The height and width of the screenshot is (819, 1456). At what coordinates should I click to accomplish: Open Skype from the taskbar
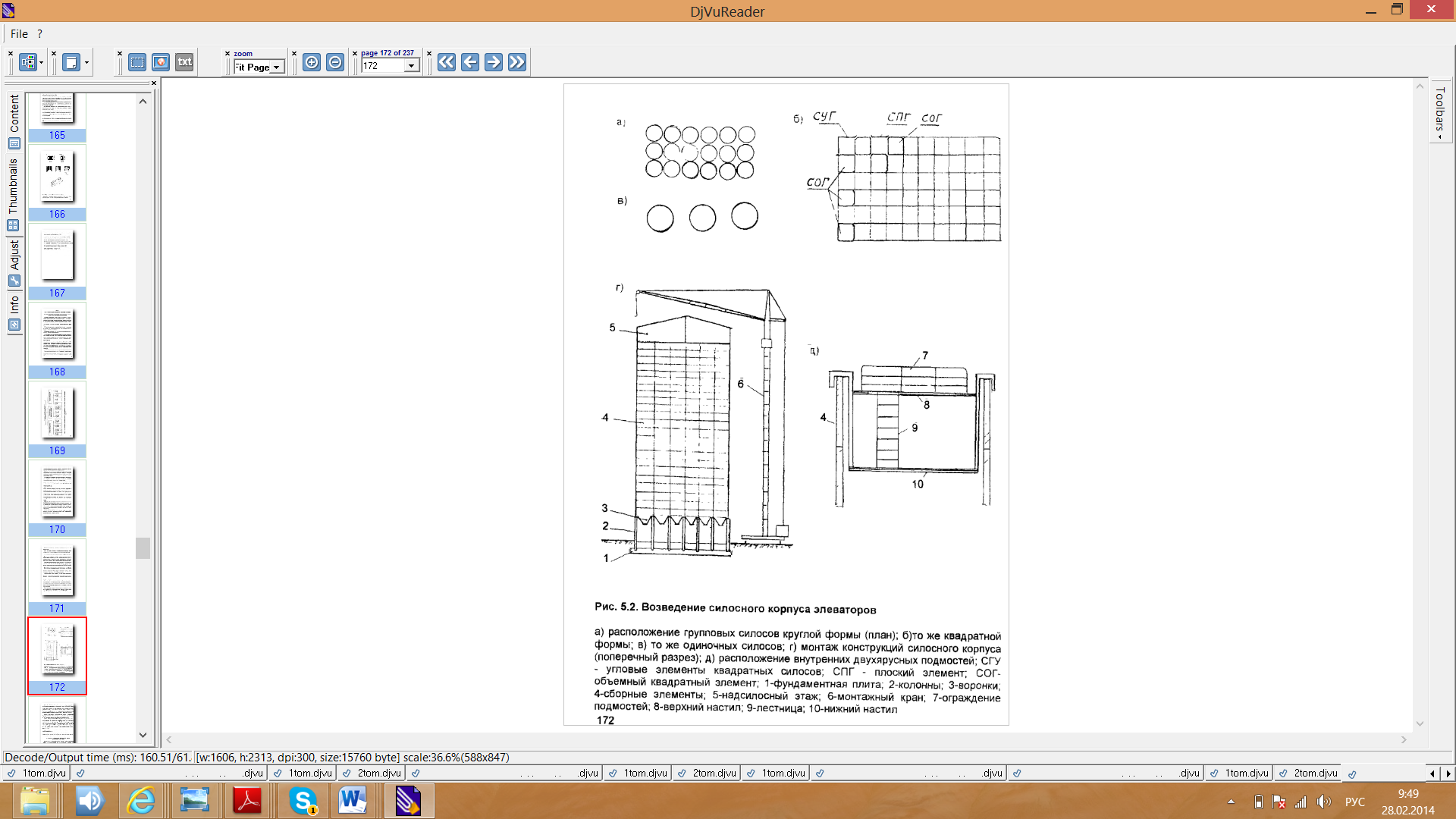coord(303,801)
